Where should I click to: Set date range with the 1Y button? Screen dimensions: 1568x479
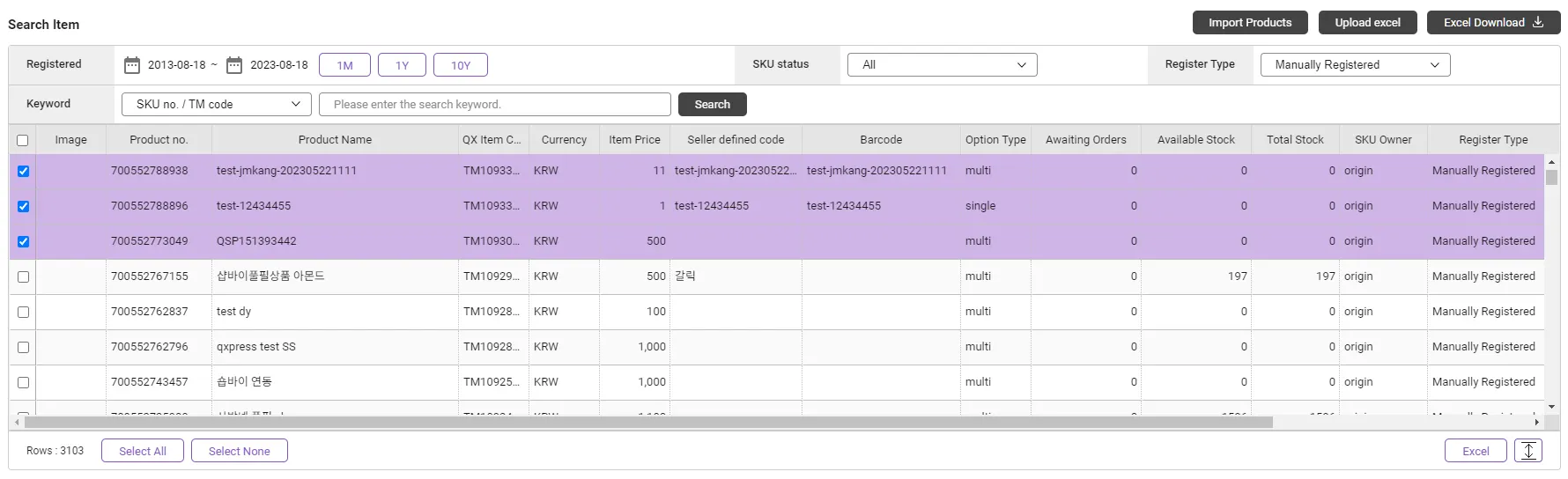(402, 65)
